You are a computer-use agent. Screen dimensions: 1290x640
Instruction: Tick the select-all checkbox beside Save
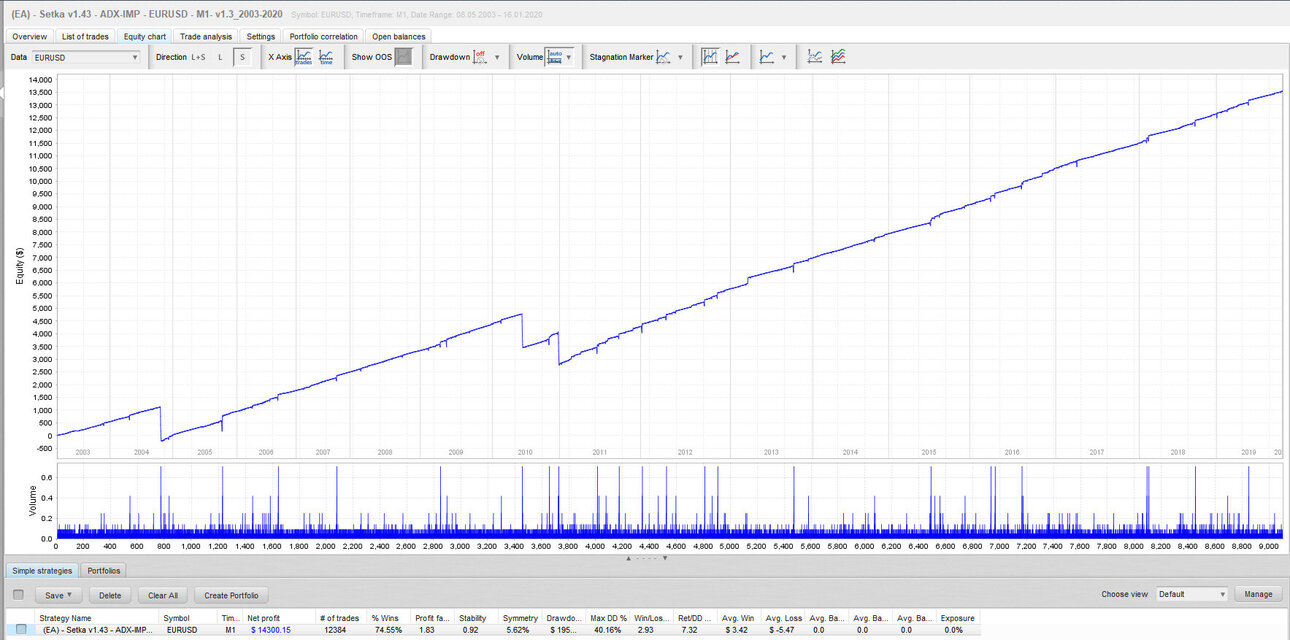click(x=18, y=594)
